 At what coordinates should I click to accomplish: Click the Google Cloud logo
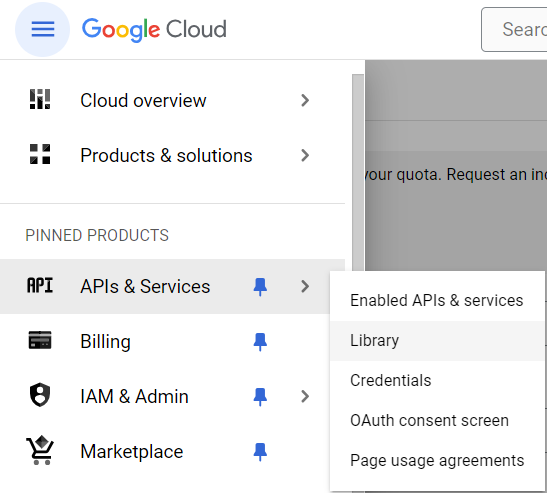coord(154,29)
